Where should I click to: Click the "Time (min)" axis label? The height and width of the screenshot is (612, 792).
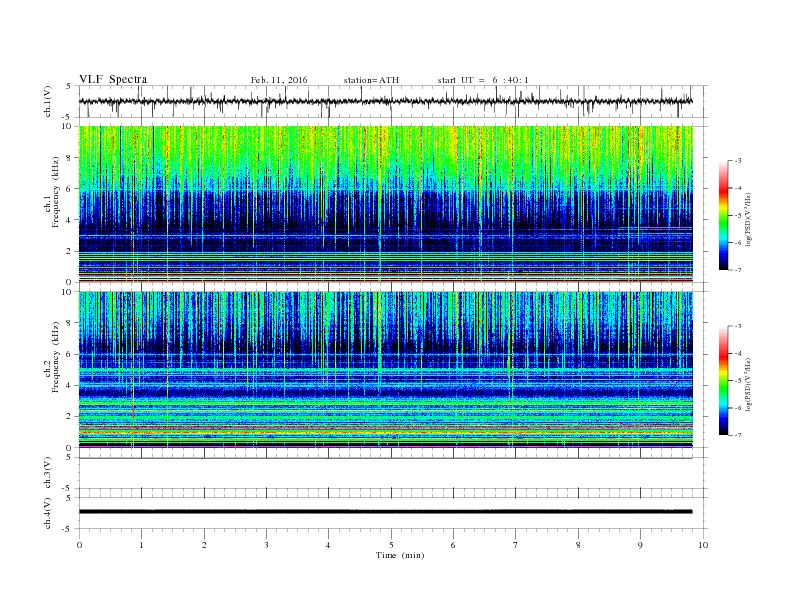400,555
